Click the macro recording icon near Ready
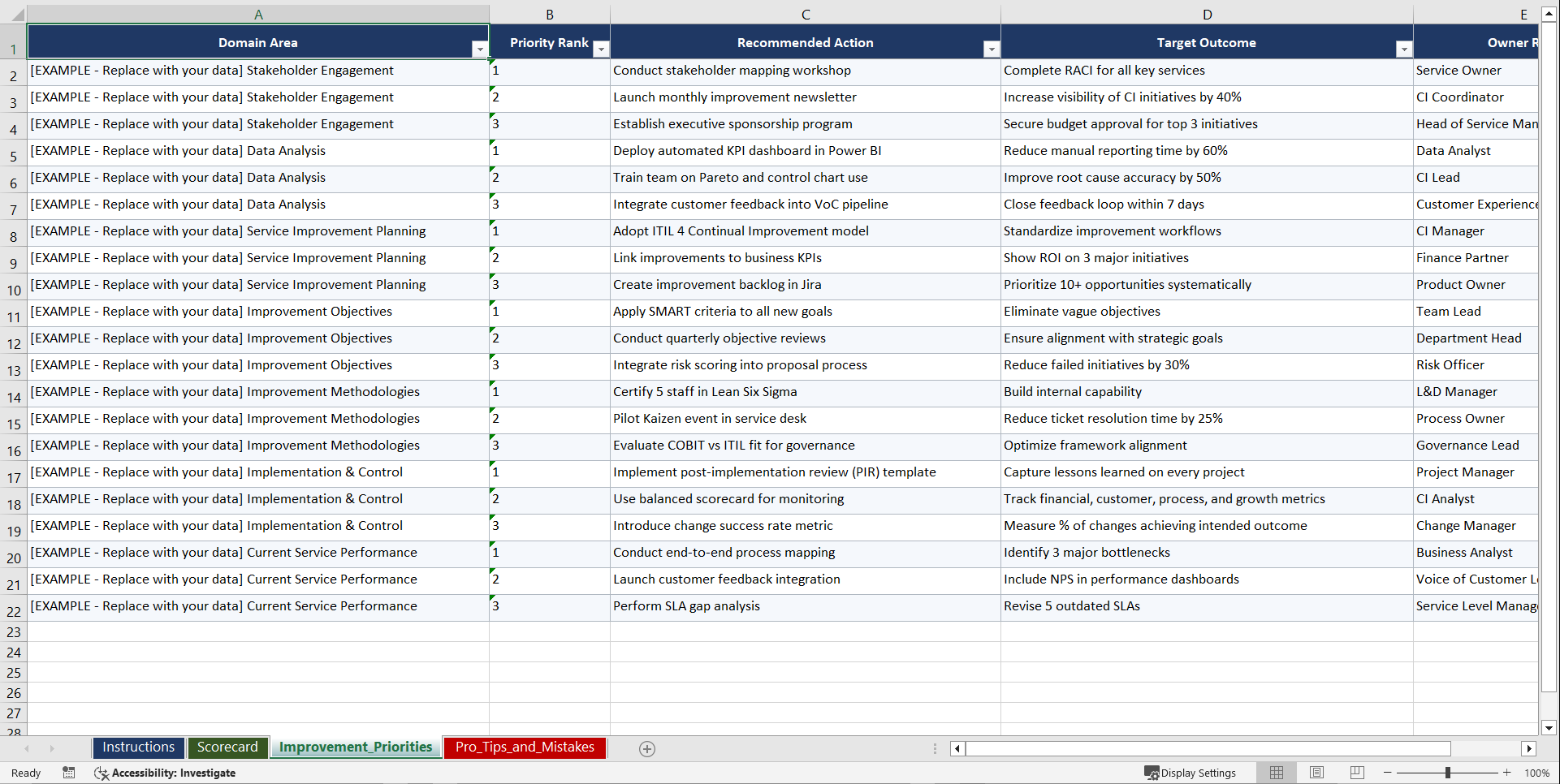 pos(69,773)
